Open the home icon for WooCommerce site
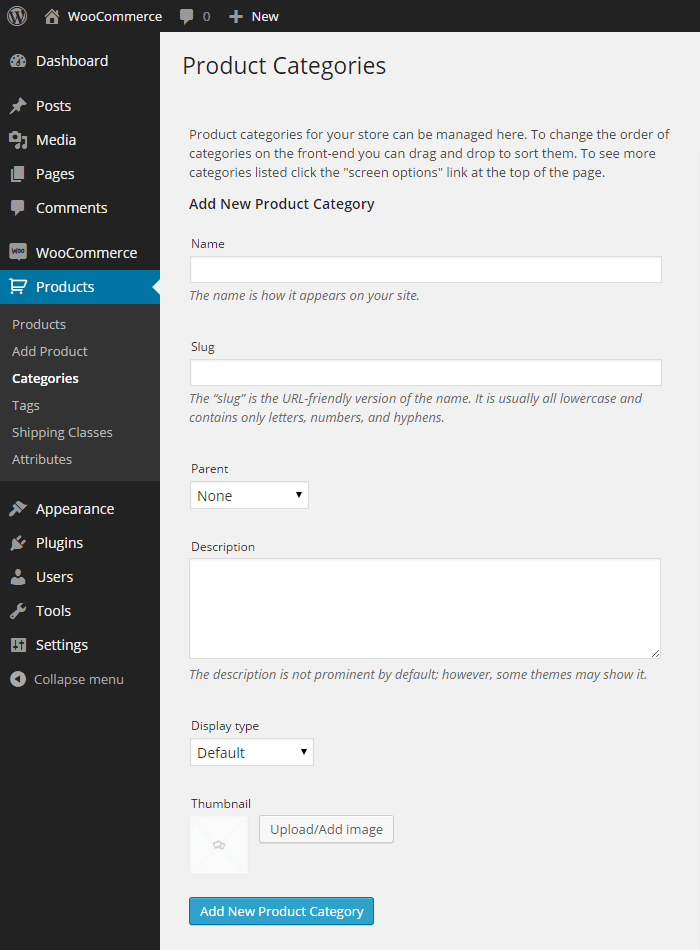 52,16
